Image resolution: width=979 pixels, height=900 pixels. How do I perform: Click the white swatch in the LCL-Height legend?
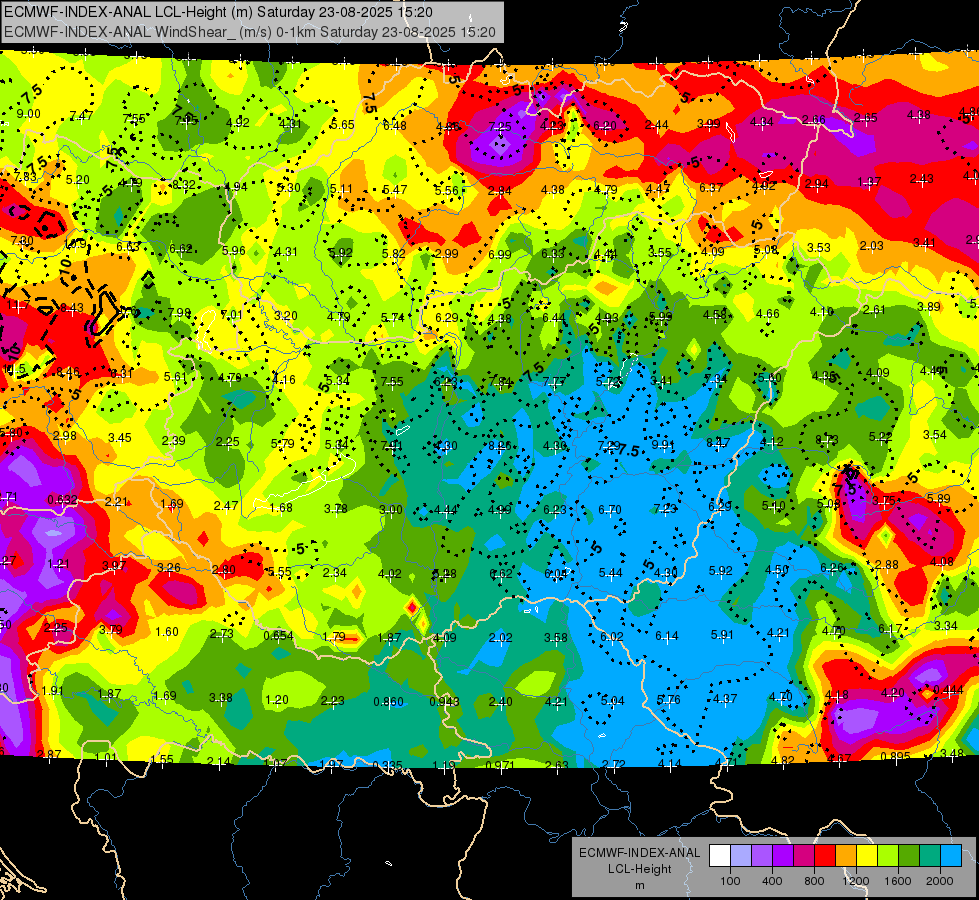pyautogui.click(x=720, y=856)
